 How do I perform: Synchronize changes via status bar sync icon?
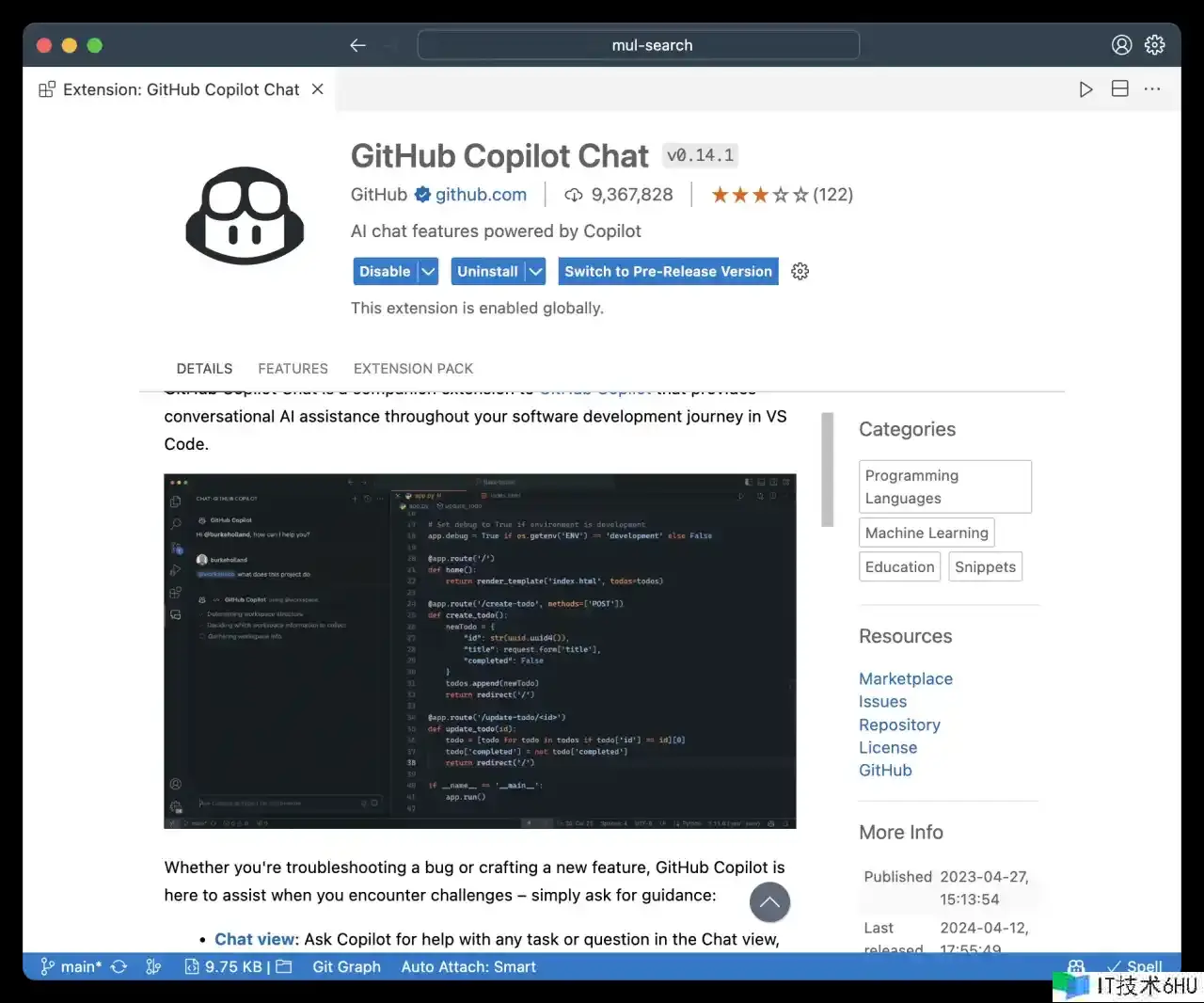(x=119, y=966)
